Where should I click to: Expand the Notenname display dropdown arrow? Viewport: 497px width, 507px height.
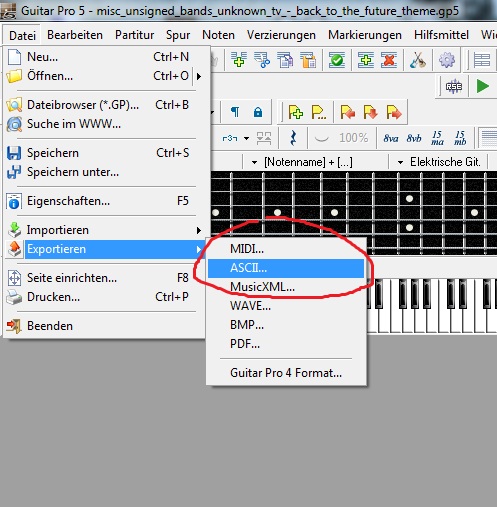[254, 163]
